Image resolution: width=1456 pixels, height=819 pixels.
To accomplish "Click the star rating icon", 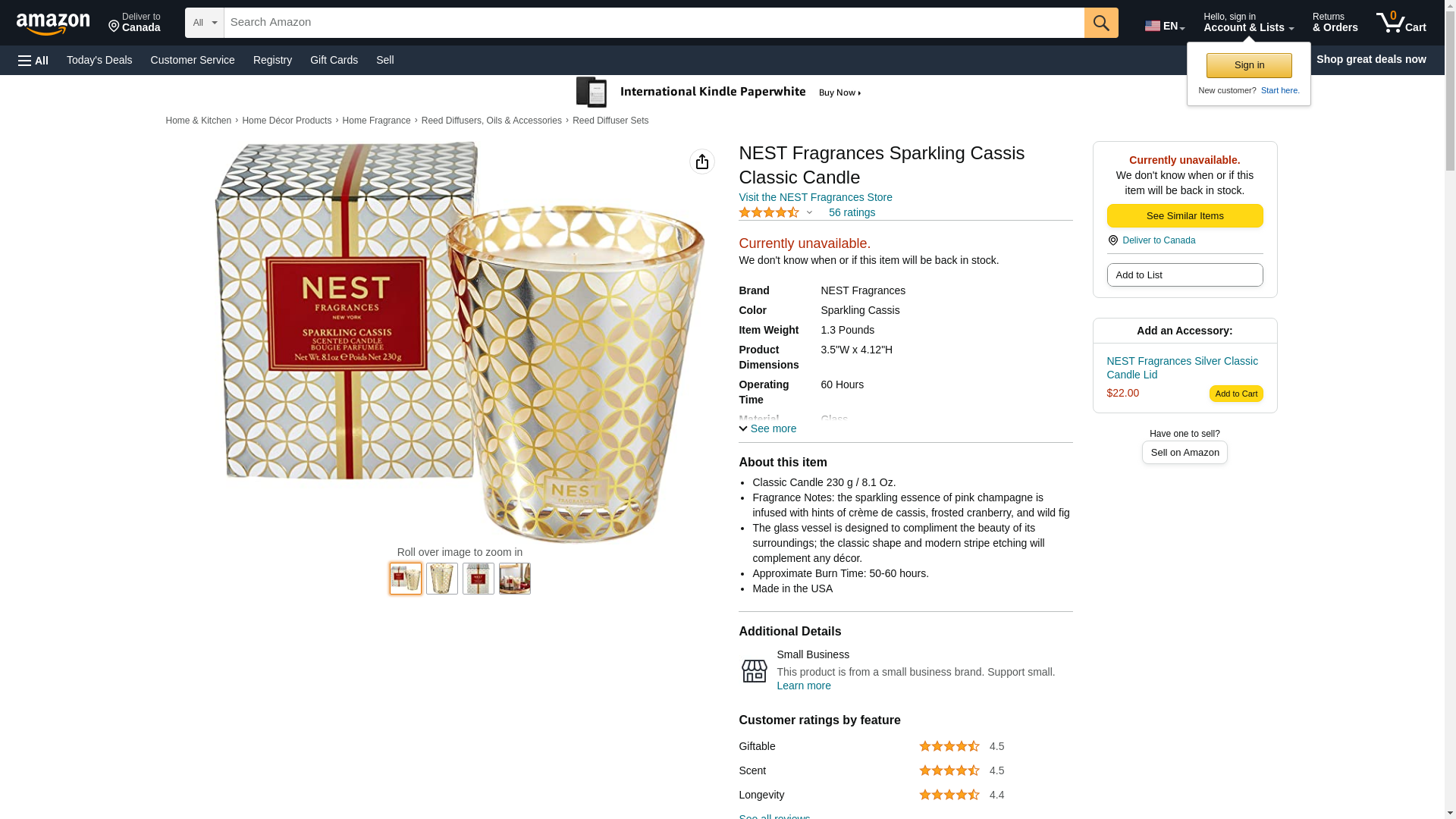I will coord(768,213).
